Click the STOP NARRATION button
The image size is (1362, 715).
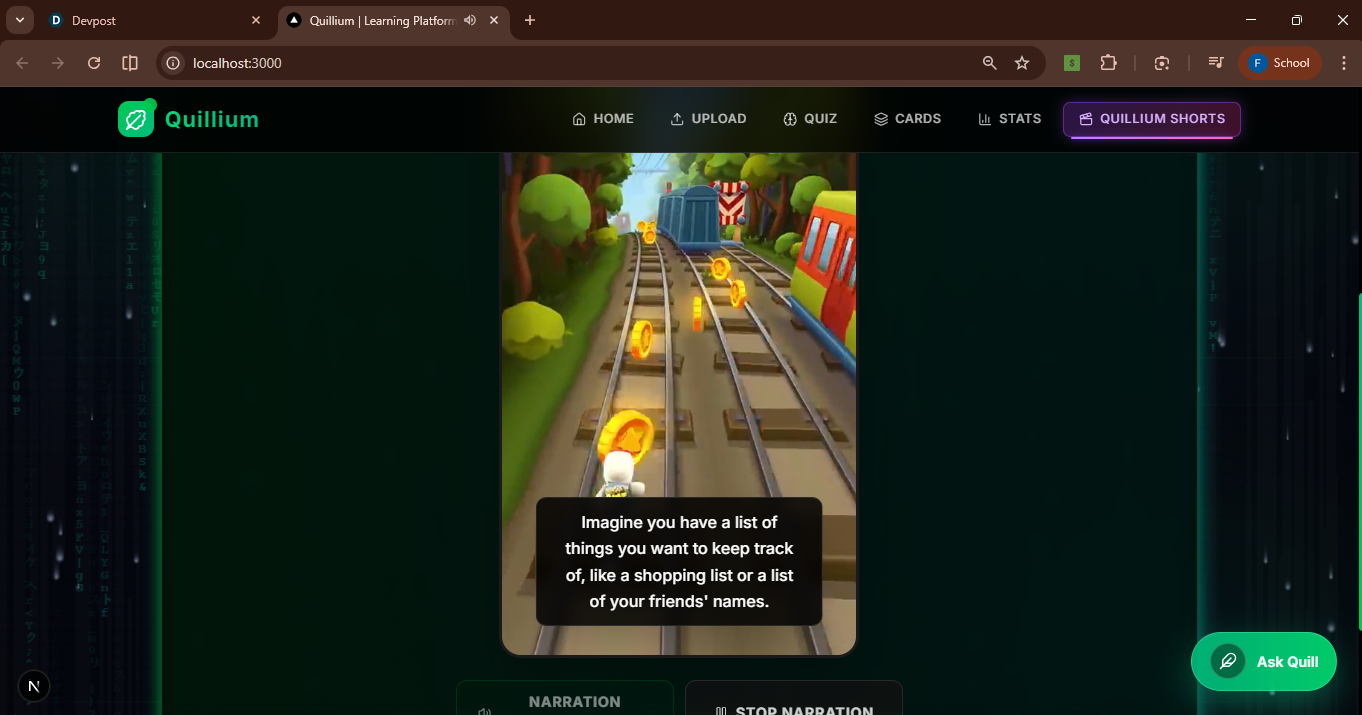coord(794,699)
